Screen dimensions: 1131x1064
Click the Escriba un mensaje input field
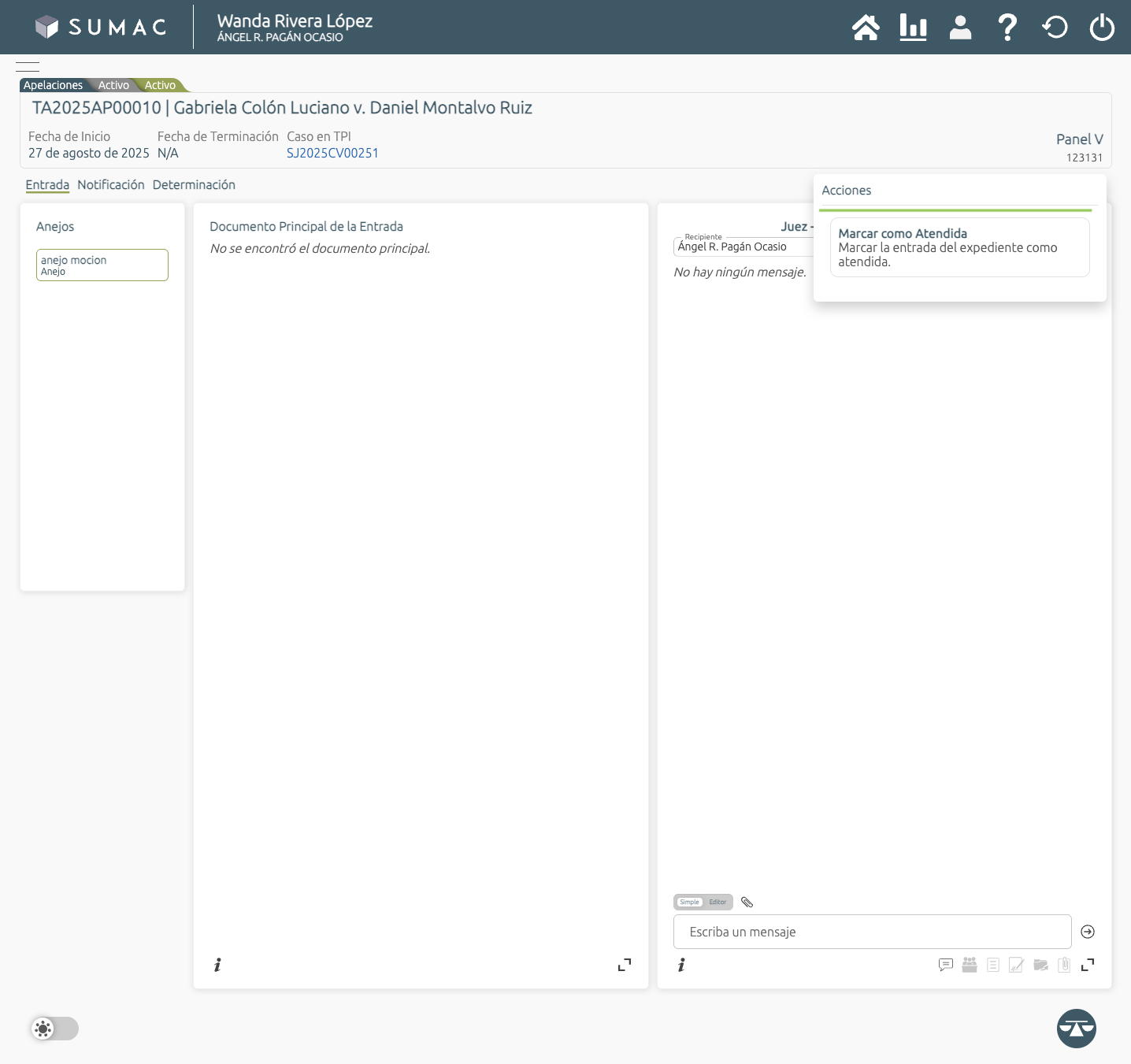click(872, 932)
